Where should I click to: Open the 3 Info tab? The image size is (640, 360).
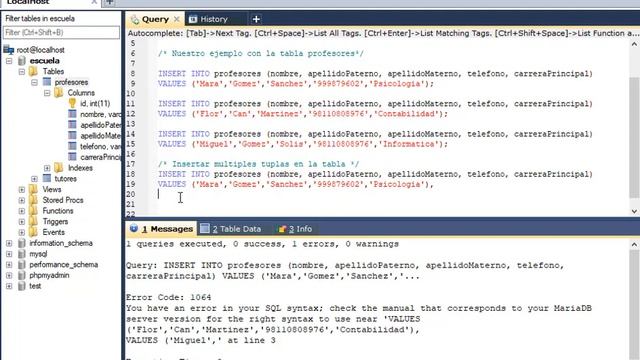click(295, 229)
